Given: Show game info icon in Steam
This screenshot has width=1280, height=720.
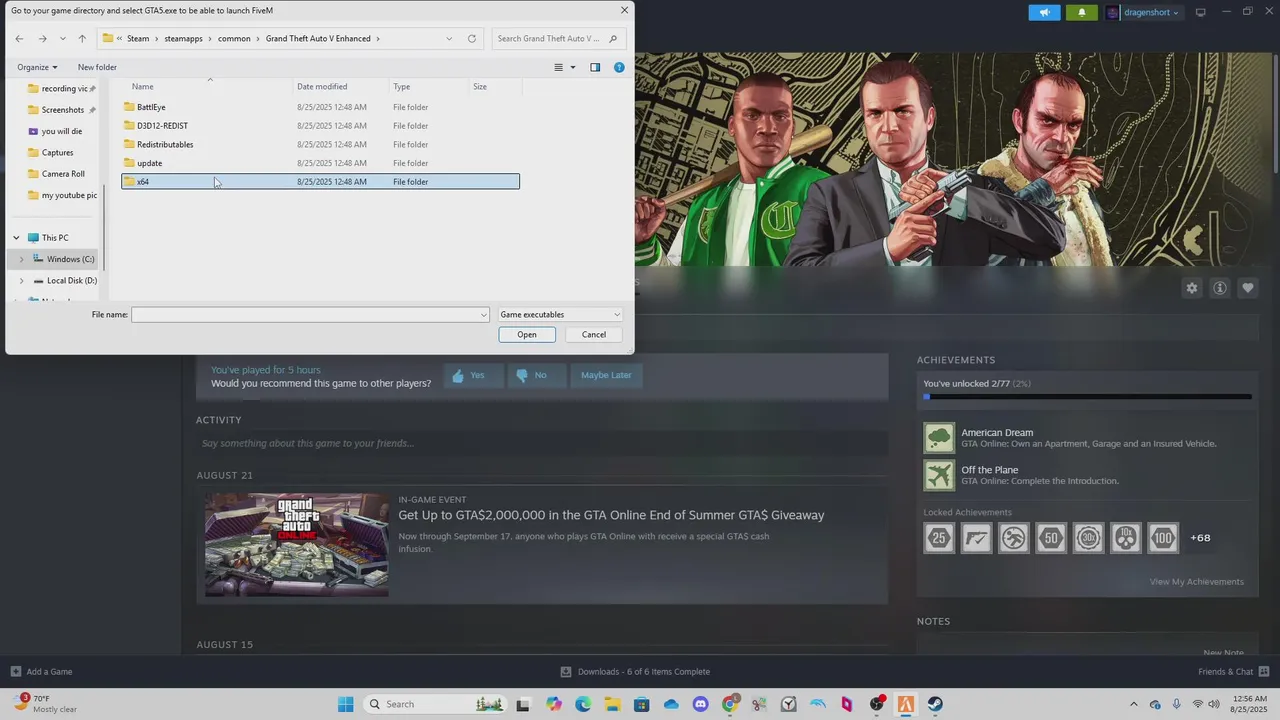Looking at the screenshot, I should coord(1220,288).
